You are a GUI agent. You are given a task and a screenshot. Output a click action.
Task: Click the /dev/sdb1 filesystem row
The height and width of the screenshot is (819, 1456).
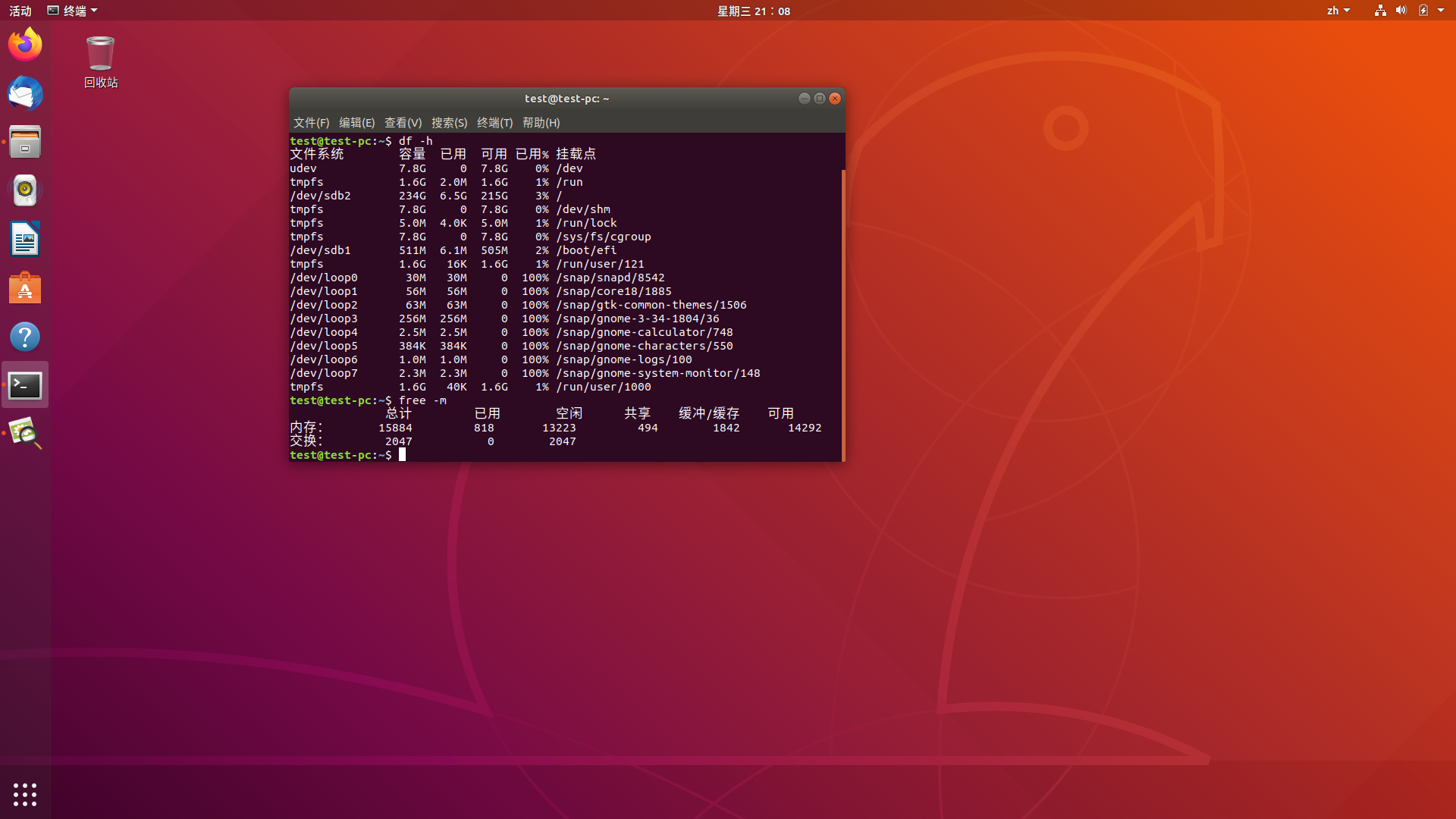453,250
